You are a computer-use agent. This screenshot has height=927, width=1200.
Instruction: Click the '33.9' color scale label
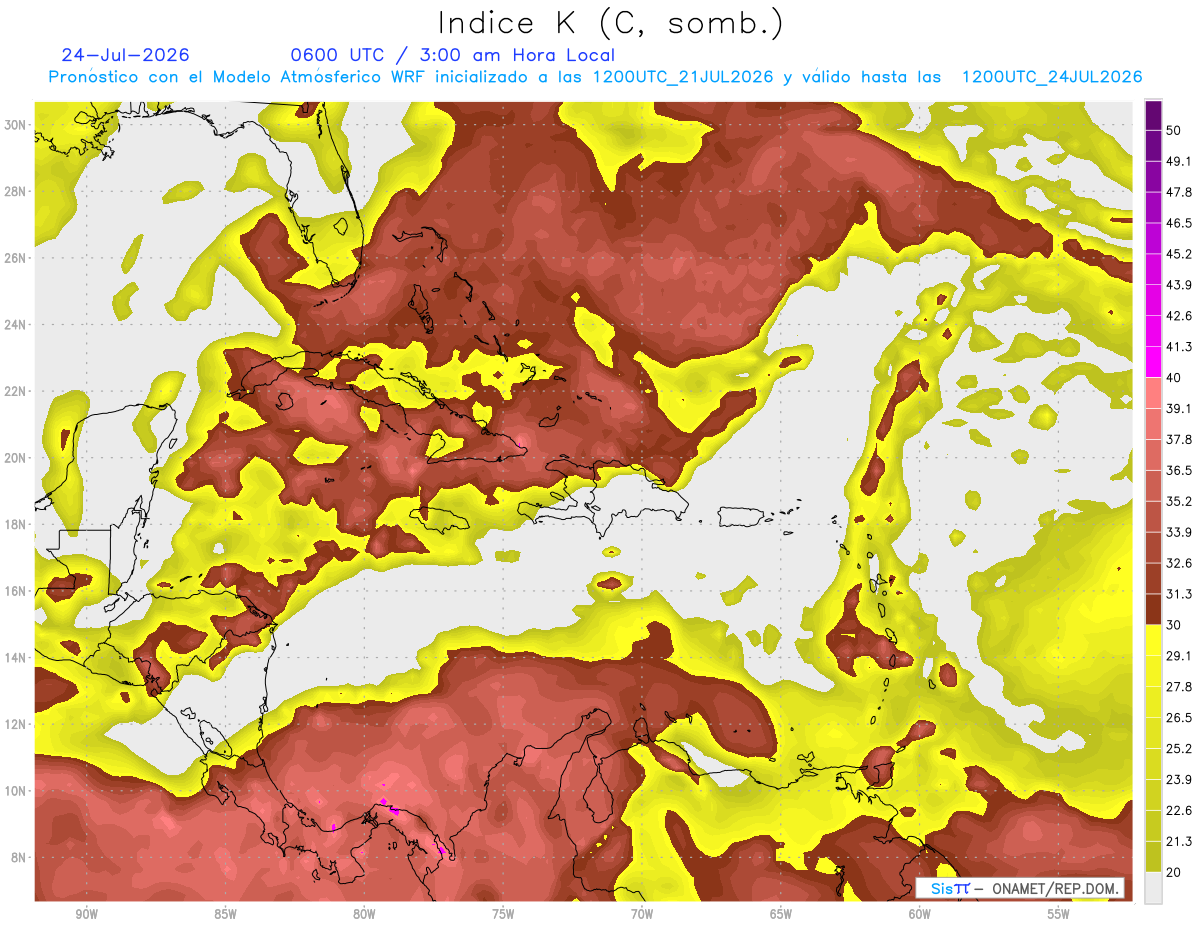coord(1178,532)
